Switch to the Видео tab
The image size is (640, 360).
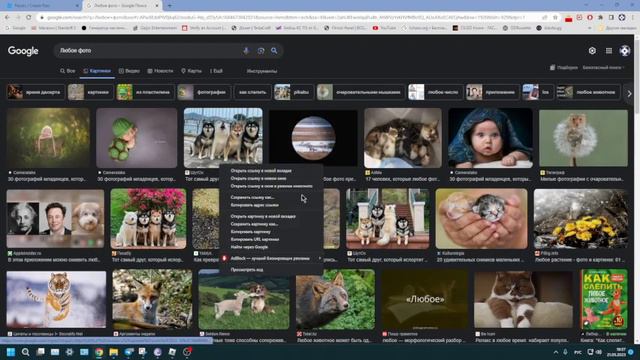pos(129,71)
